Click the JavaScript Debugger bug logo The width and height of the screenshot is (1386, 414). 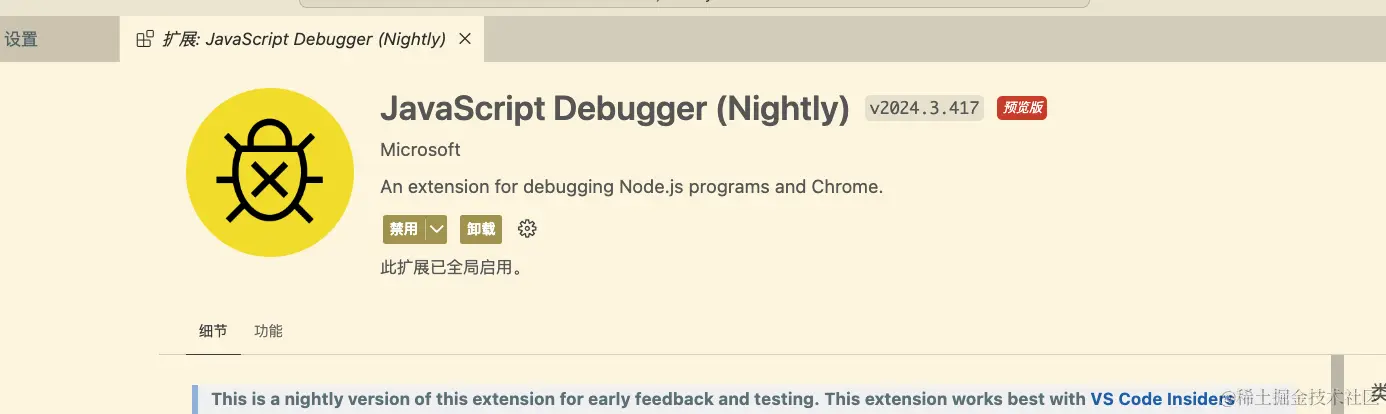[x=269, y=172]
